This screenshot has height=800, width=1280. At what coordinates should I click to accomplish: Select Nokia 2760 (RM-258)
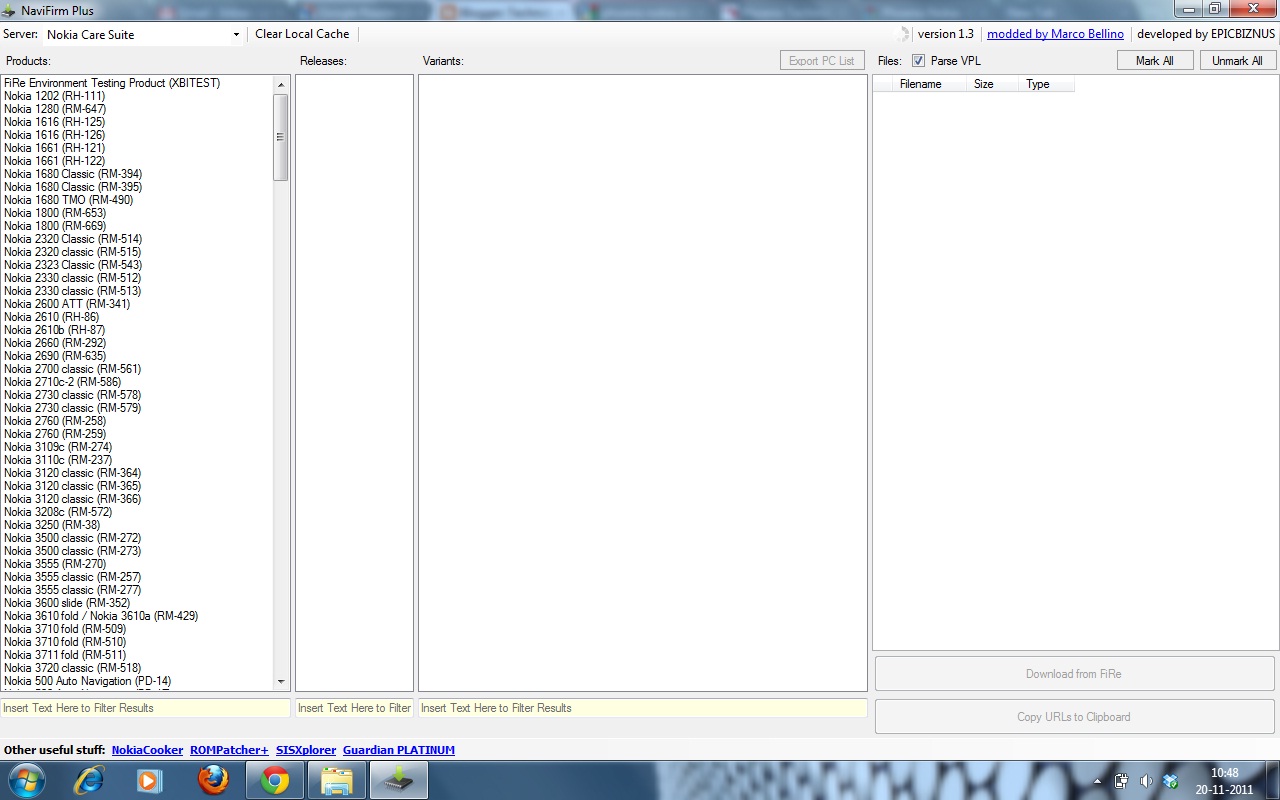tap(55, 421)
